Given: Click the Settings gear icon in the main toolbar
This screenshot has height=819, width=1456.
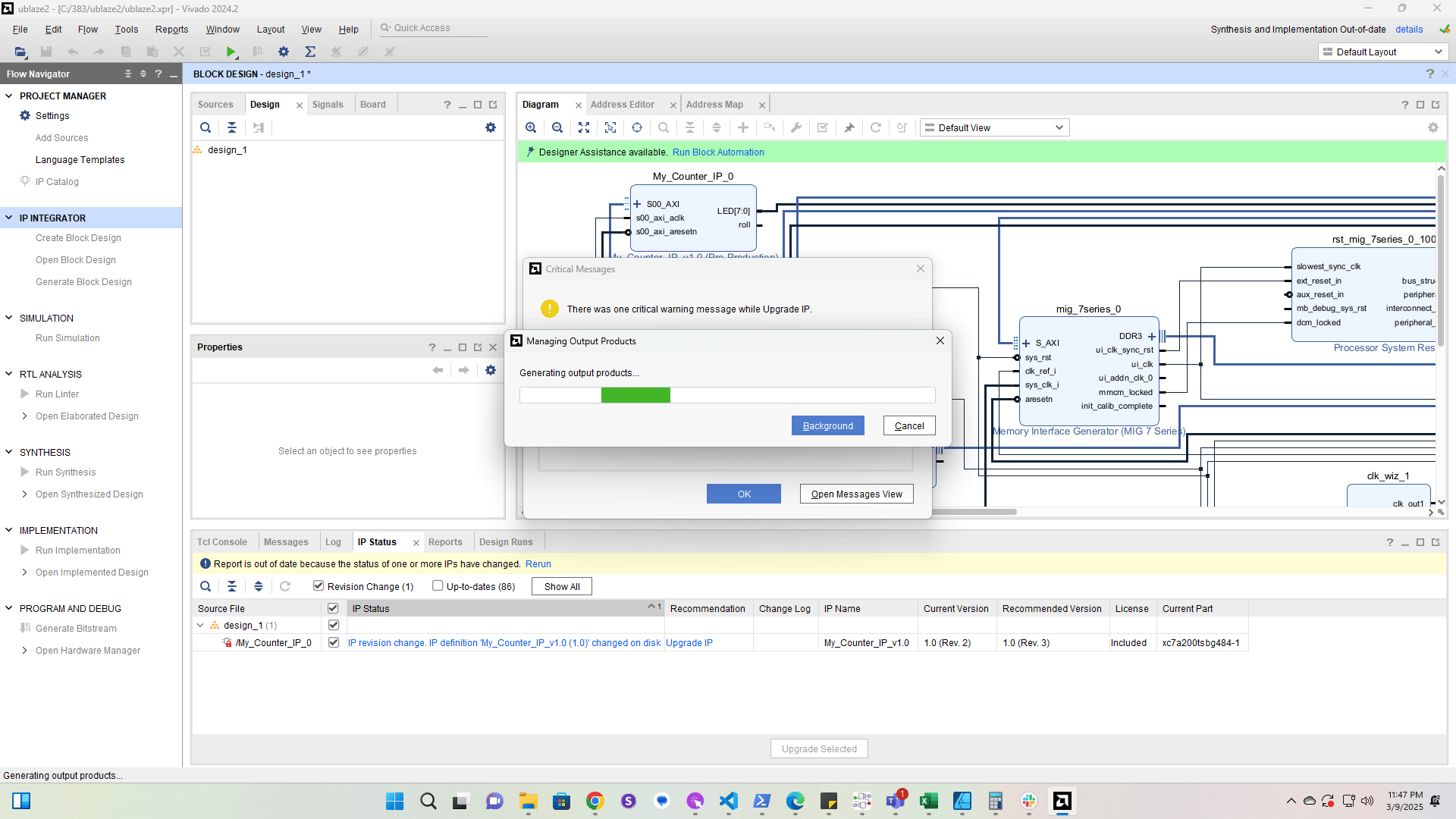Looking at the screenshot, I should pos(284,52).
